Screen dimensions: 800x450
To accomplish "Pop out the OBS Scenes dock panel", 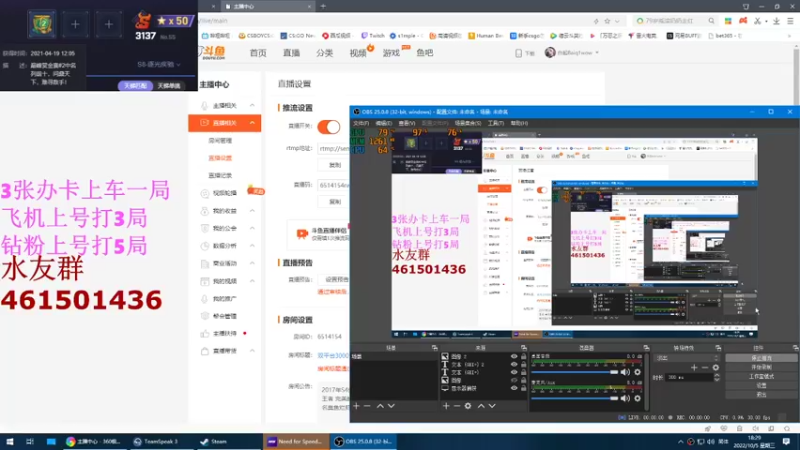I will (x=435, y=348).
